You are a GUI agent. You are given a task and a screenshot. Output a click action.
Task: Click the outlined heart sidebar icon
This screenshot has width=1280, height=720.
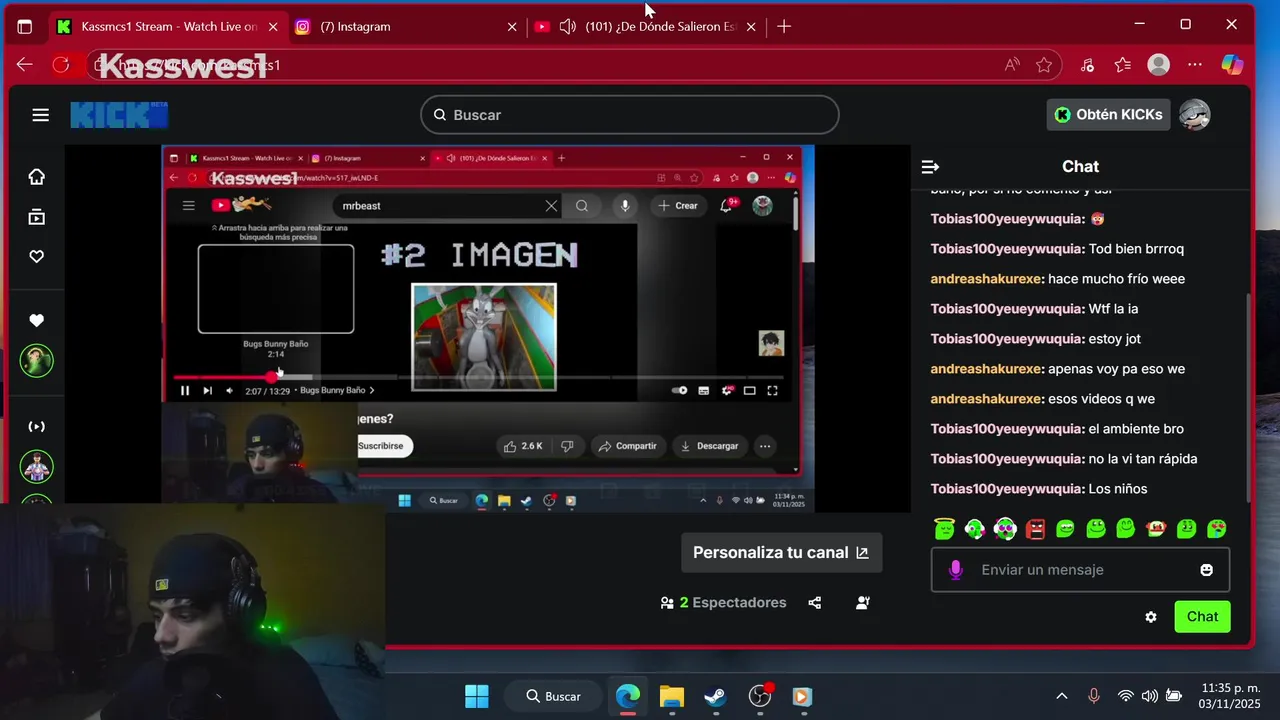point(37,257)
